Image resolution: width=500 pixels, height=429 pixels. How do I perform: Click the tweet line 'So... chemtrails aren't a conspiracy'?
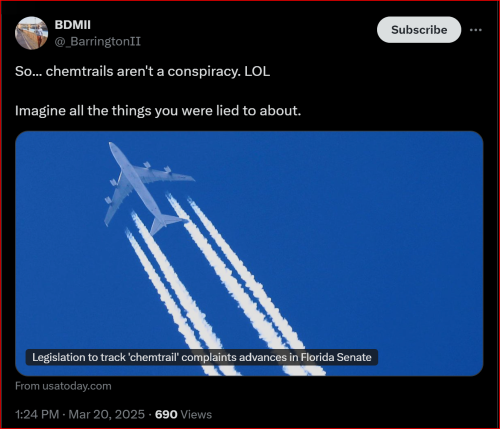coord(128,71)
